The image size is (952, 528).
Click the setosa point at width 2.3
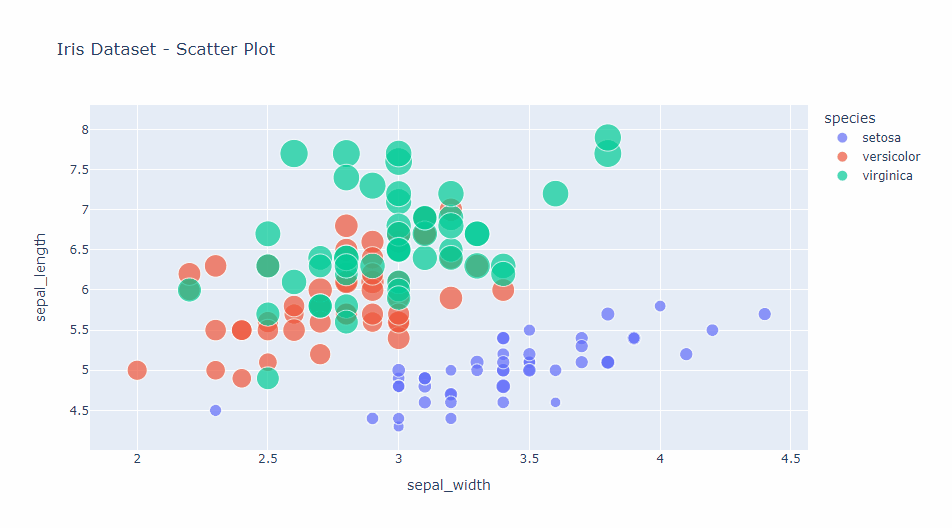click(x=215, y=410)
